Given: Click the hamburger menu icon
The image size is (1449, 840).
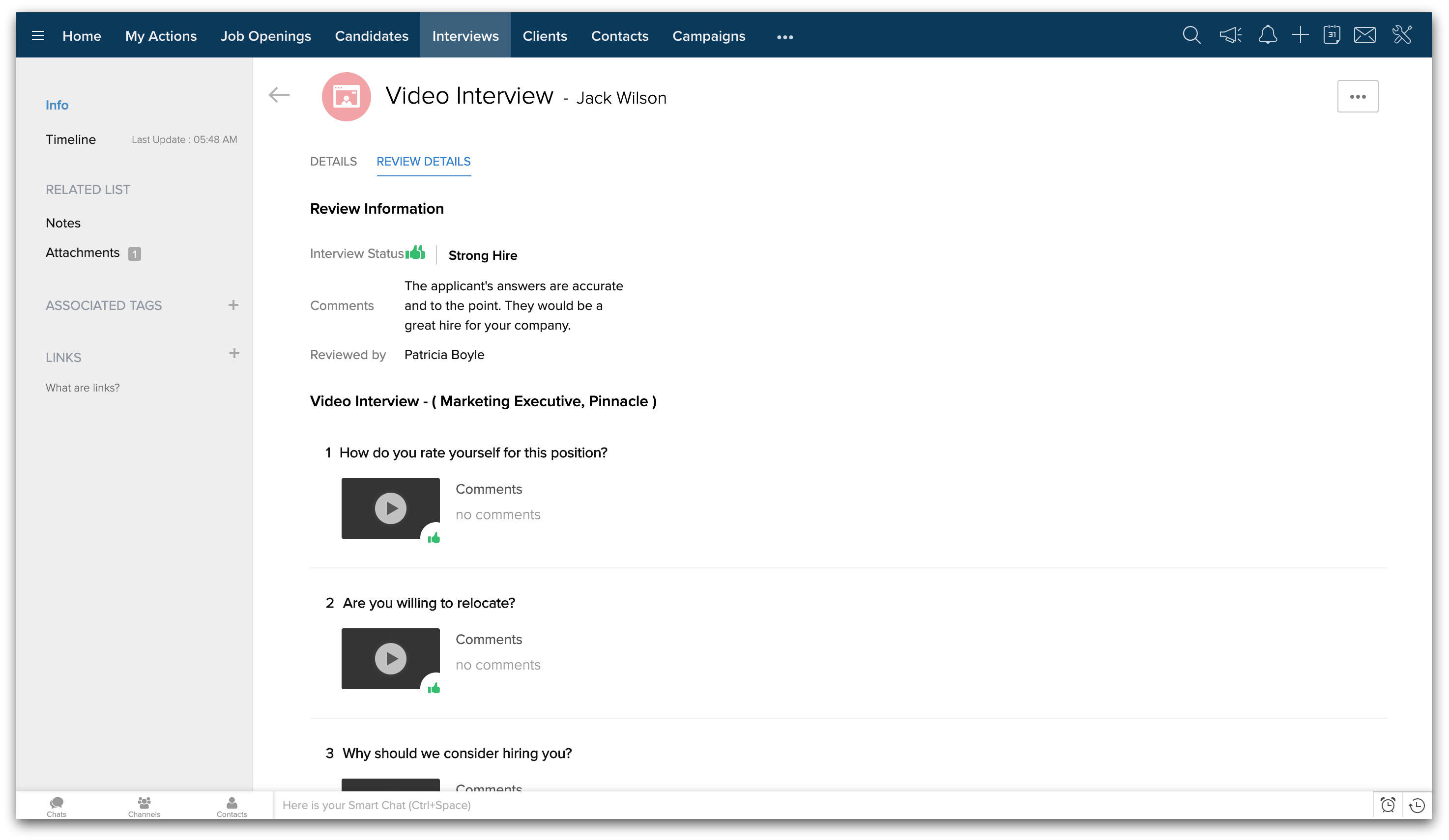Looking at the screenshot, I should (38, 36).
